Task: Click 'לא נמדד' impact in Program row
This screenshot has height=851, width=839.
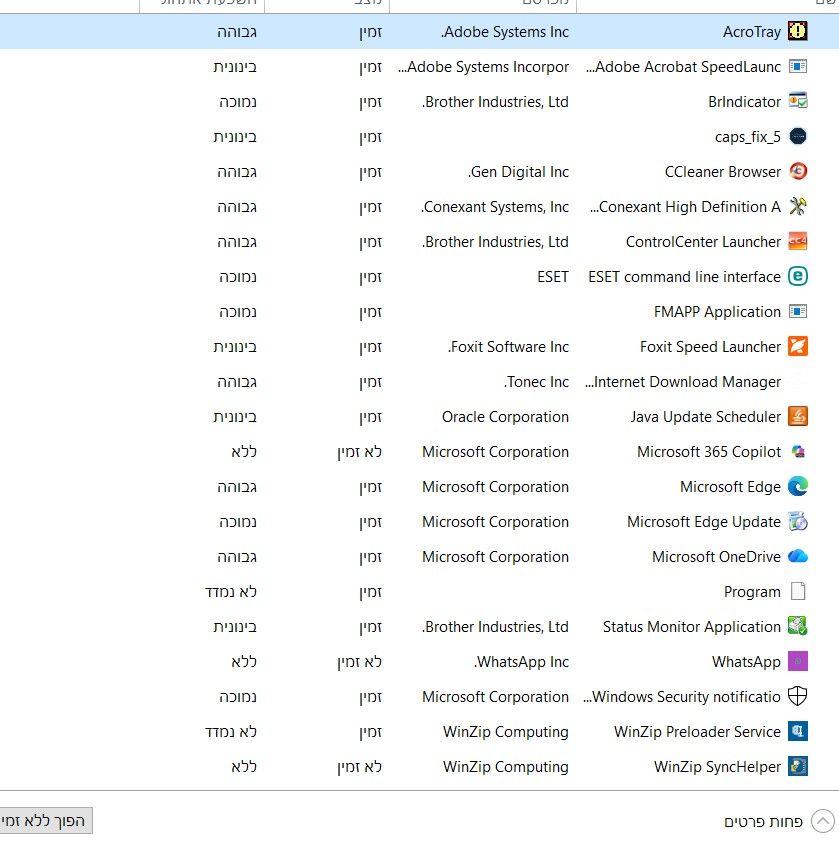Action: click(x=231, y=592)
